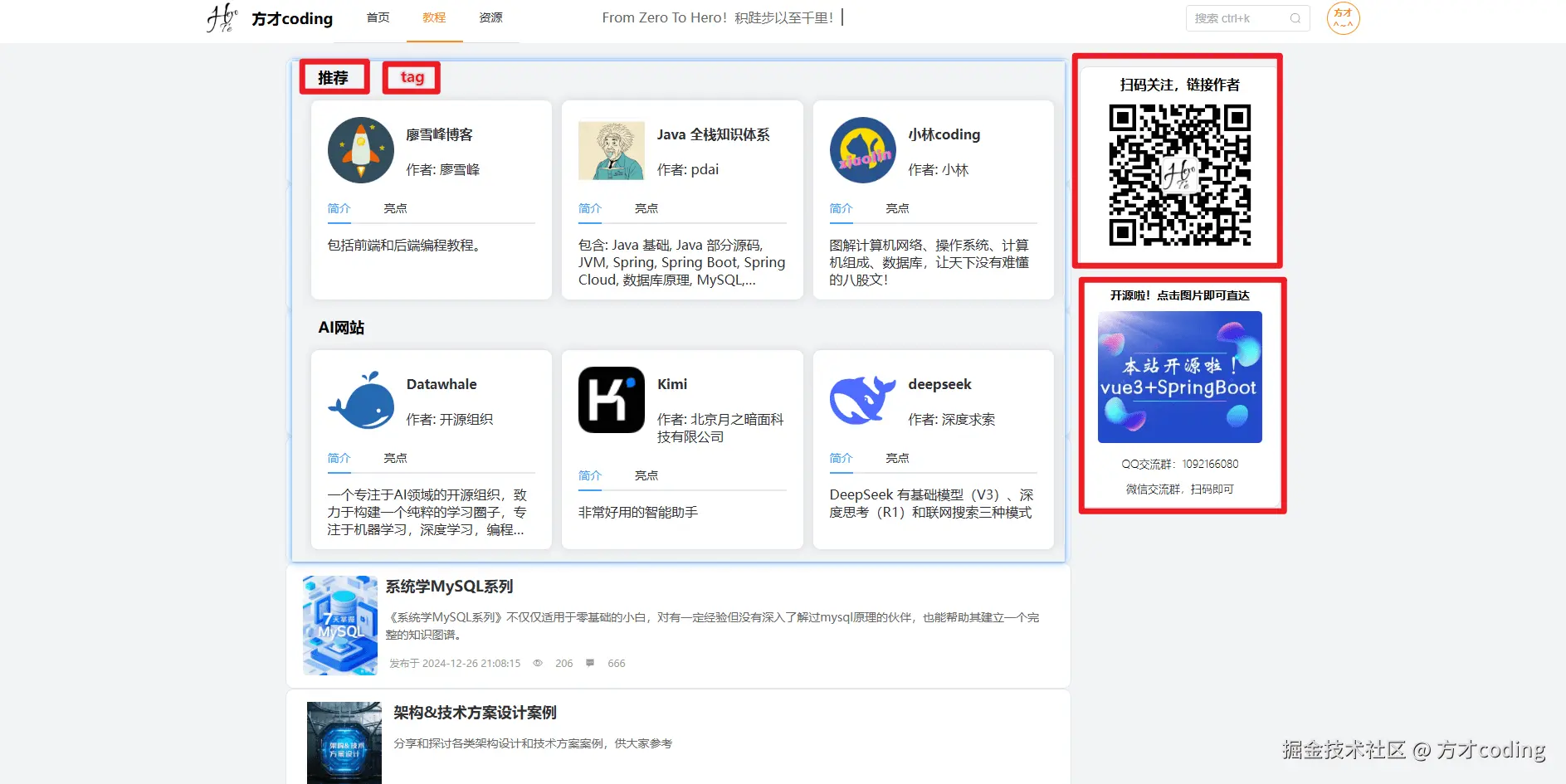Click the 非常好用的智能助手 description
1566x784 pixels.
[638, 512]
